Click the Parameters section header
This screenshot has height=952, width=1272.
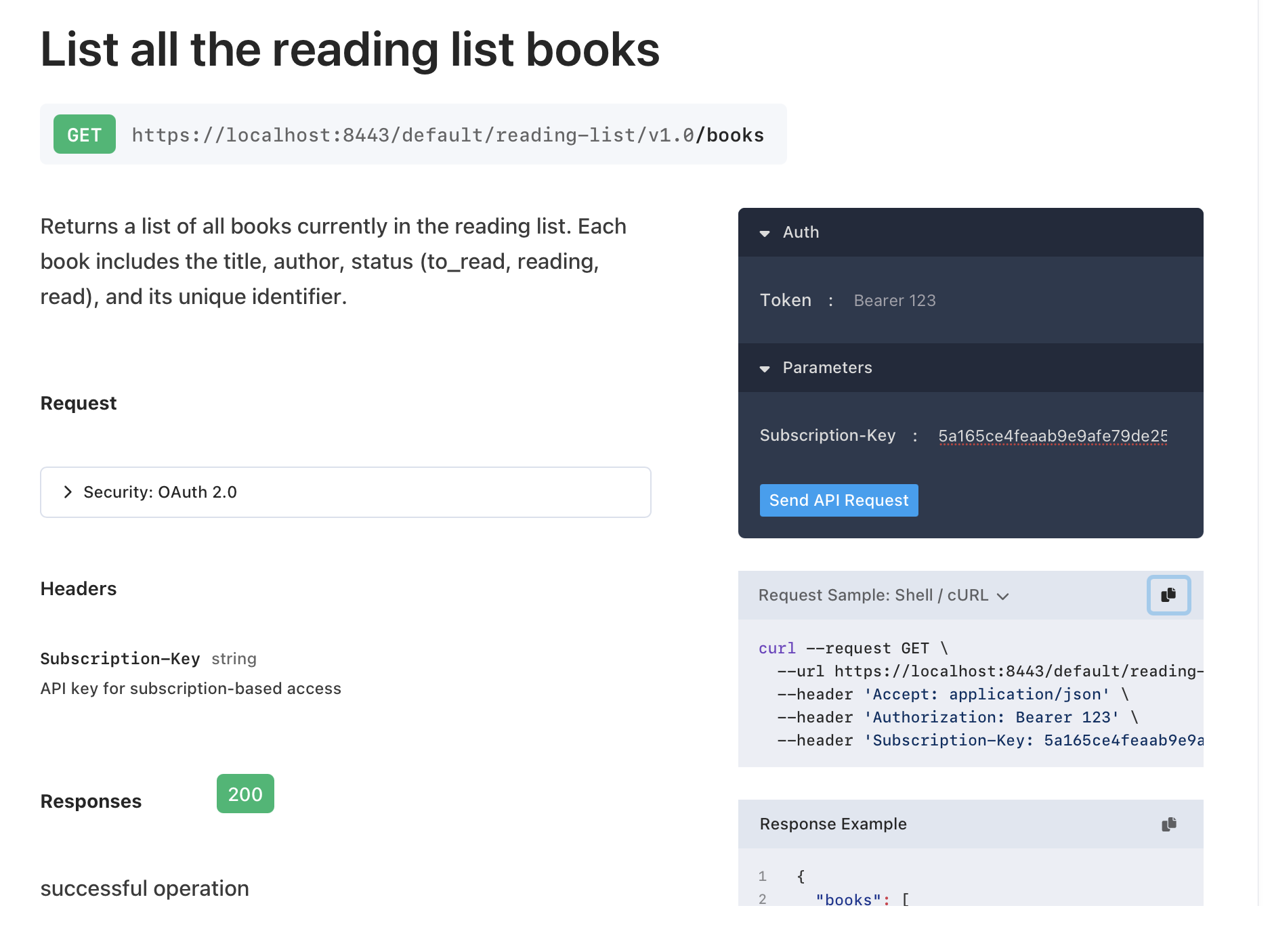click(x=827, y=368)
